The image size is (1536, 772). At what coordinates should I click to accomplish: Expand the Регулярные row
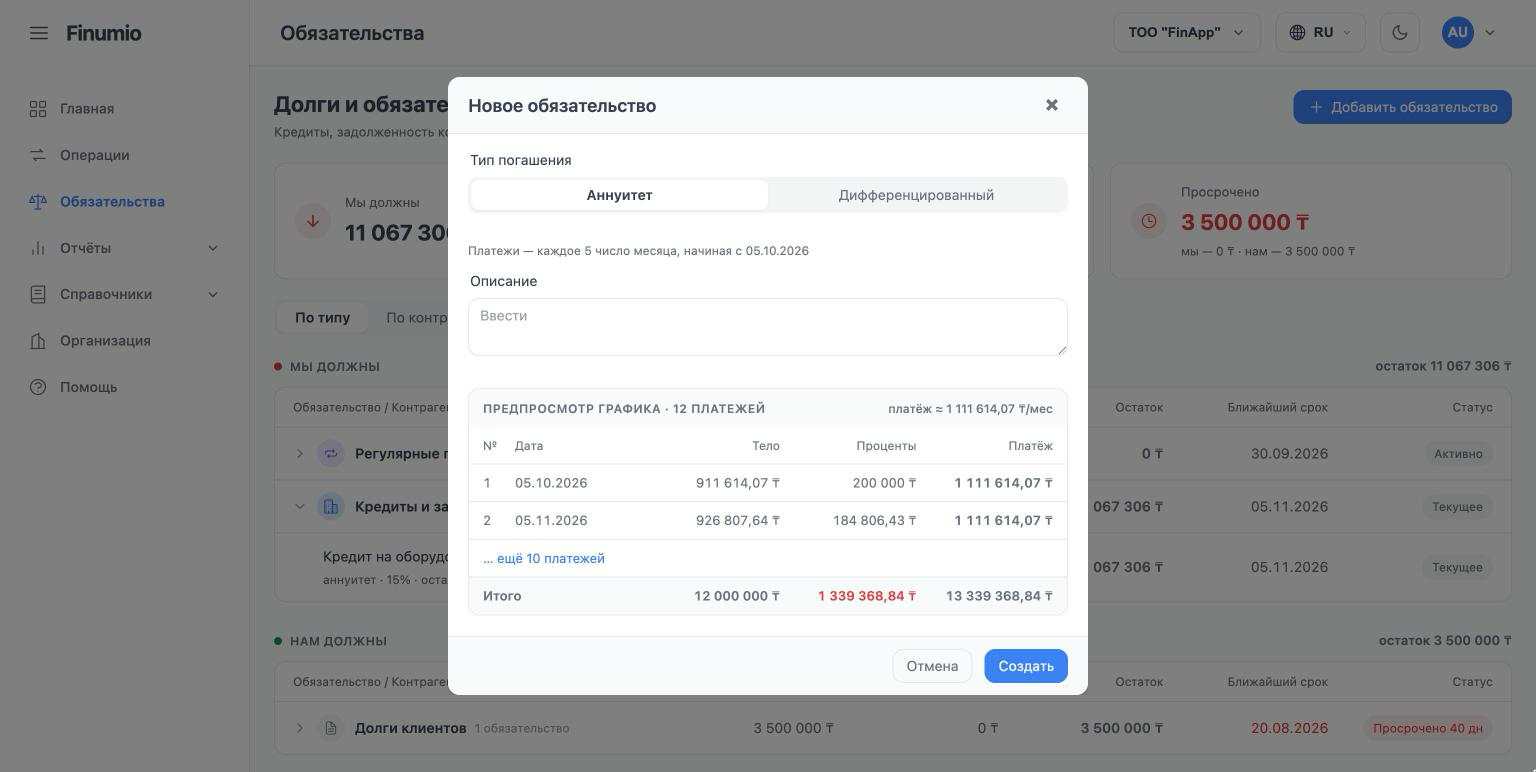(299, 454)
